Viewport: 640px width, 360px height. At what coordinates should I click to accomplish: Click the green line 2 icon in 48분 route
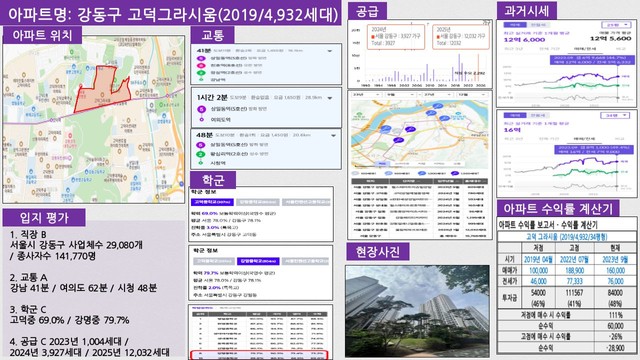(200, 154)
